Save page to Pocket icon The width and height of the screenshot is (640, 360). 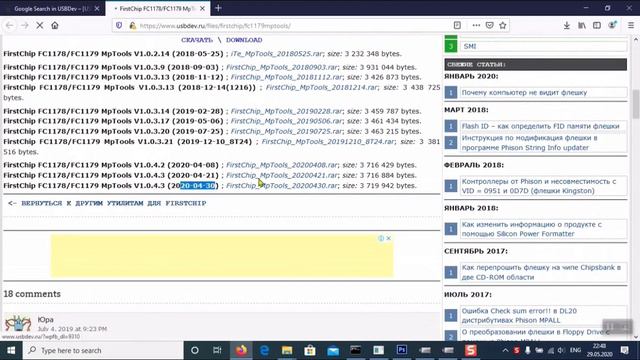coord(489,25)
